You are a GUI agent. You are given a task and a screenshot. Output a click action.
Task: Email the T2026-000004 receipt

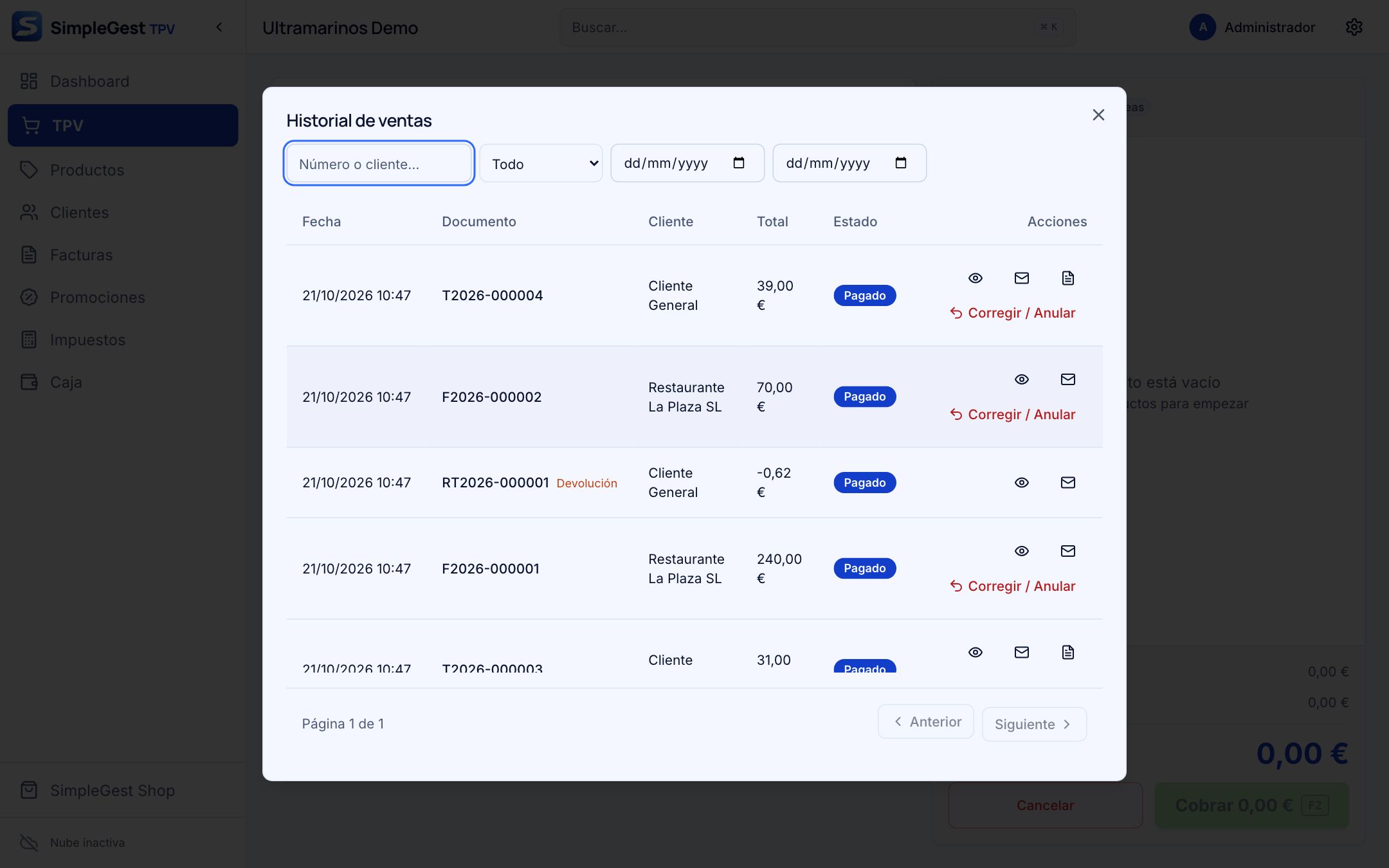[x=1021, y=278]
